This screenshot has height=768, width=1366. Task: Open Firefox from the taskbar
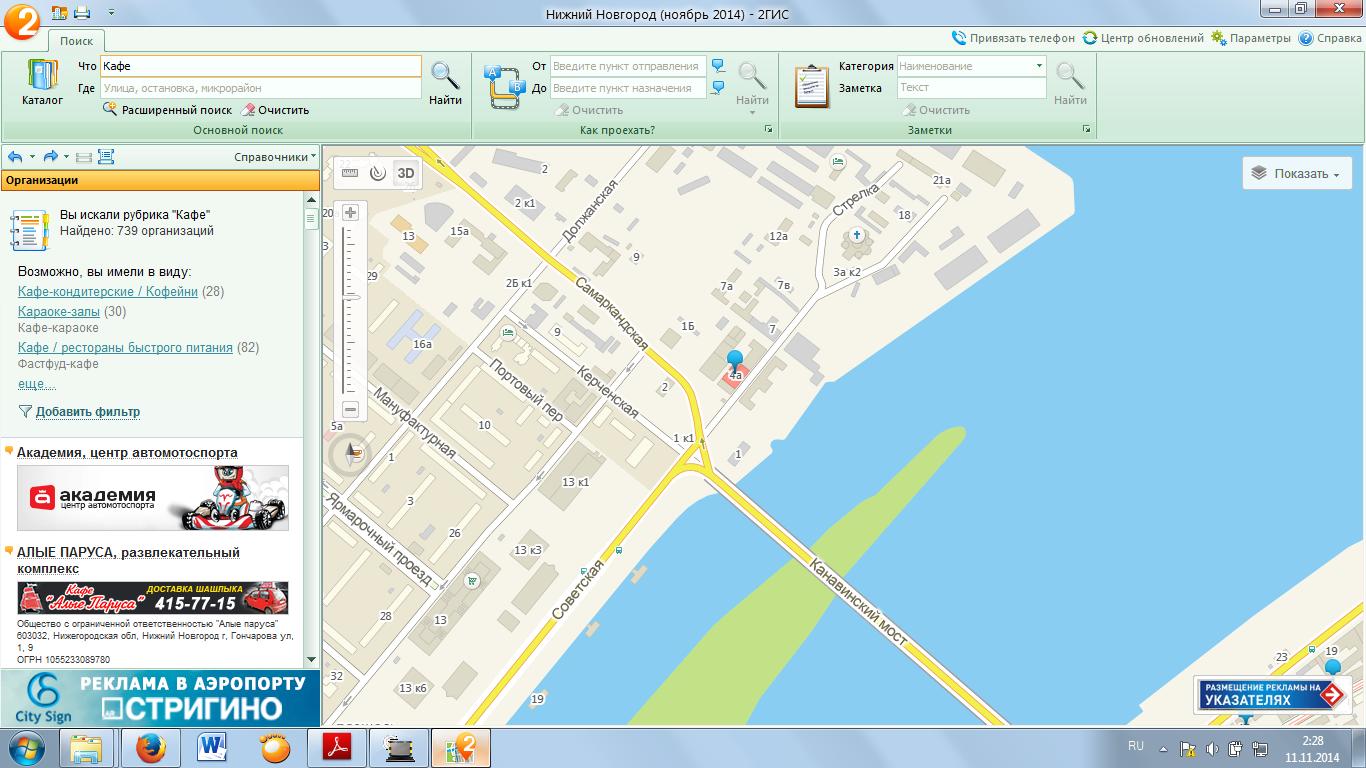click(151, 747)
